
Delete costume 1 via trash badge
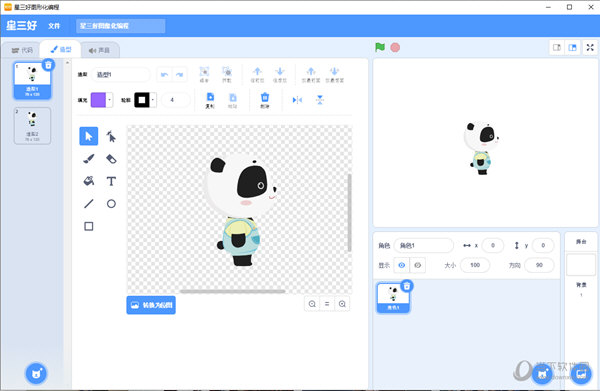pyautogui.click(x=48, y=65)
